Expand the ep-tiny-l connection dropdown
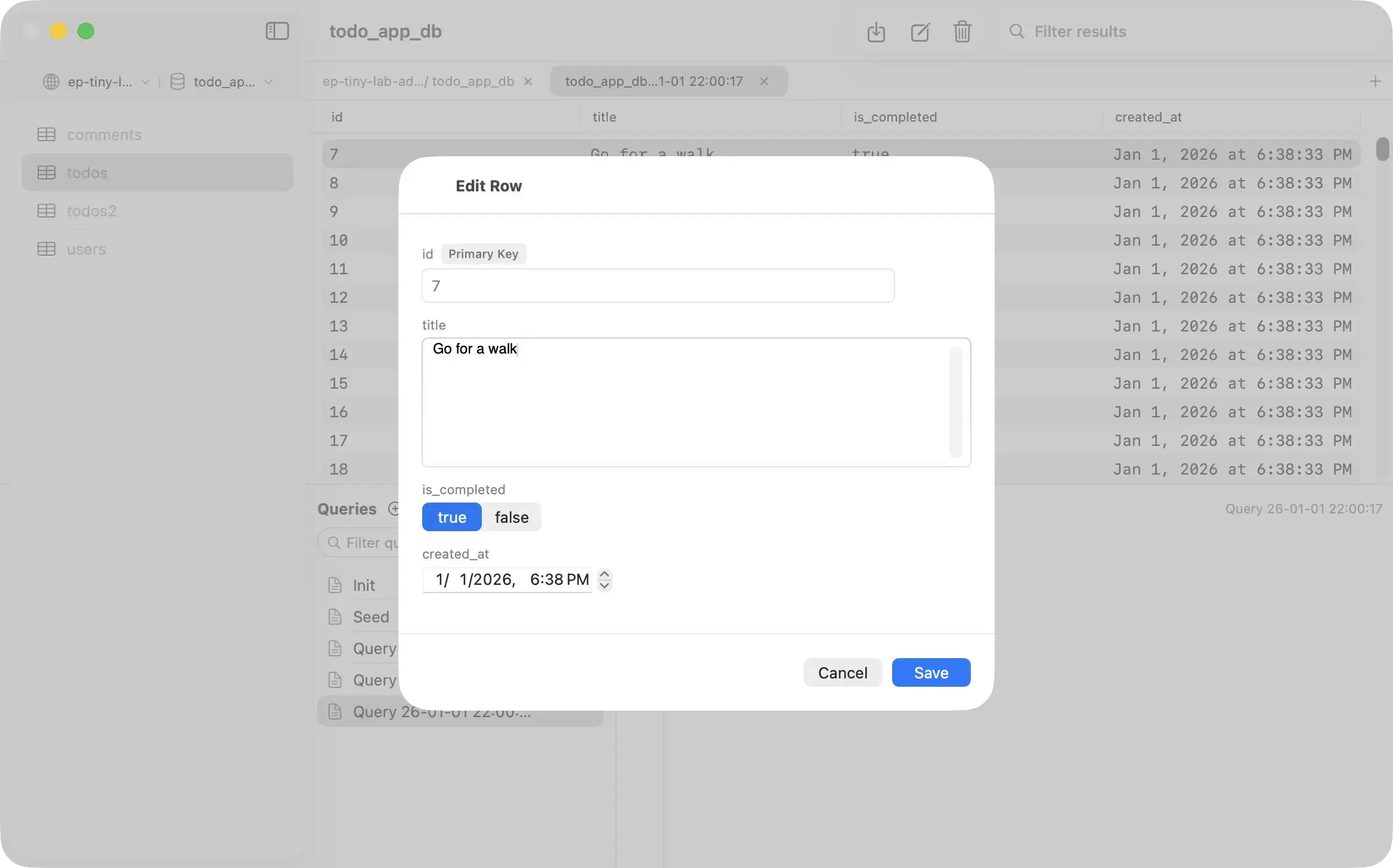Image resolution: width=1393 pixels, height=868 pixels. tap(145, 82)
